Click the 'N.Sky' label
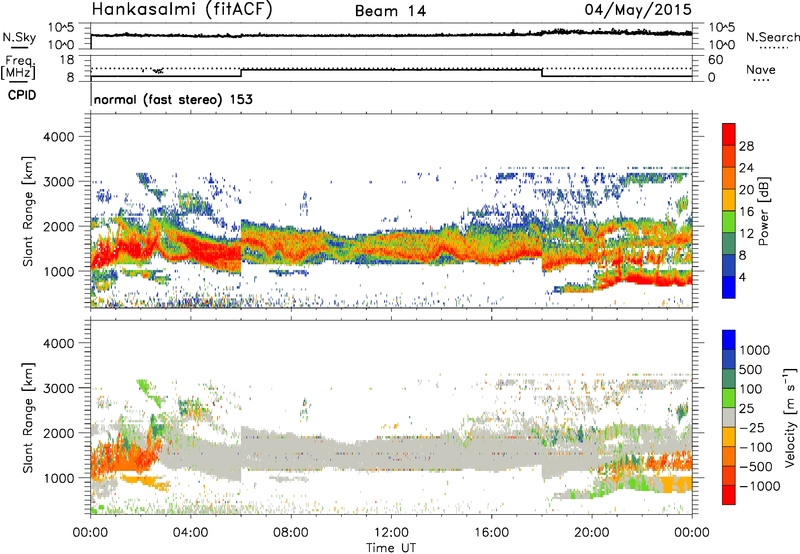800x554 pixels. (19, 37)
